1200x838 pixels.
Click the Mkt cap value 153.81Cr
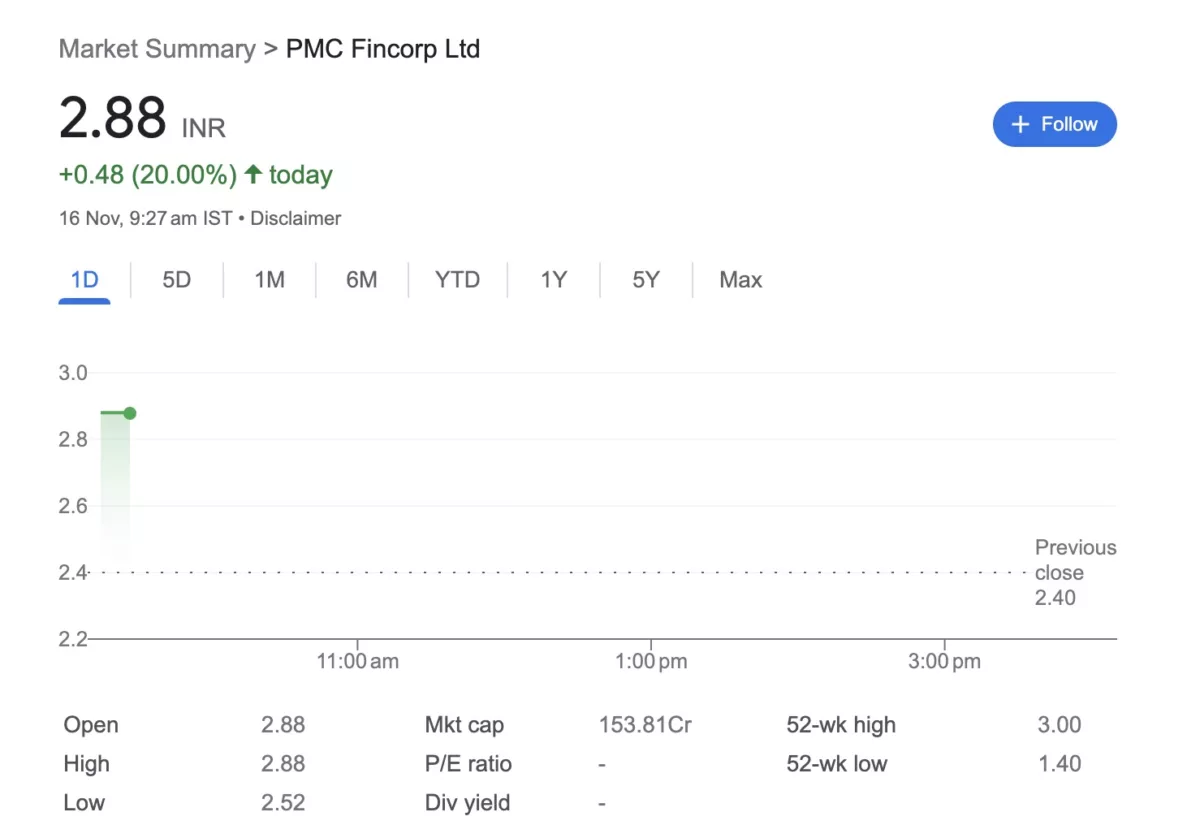645,725
